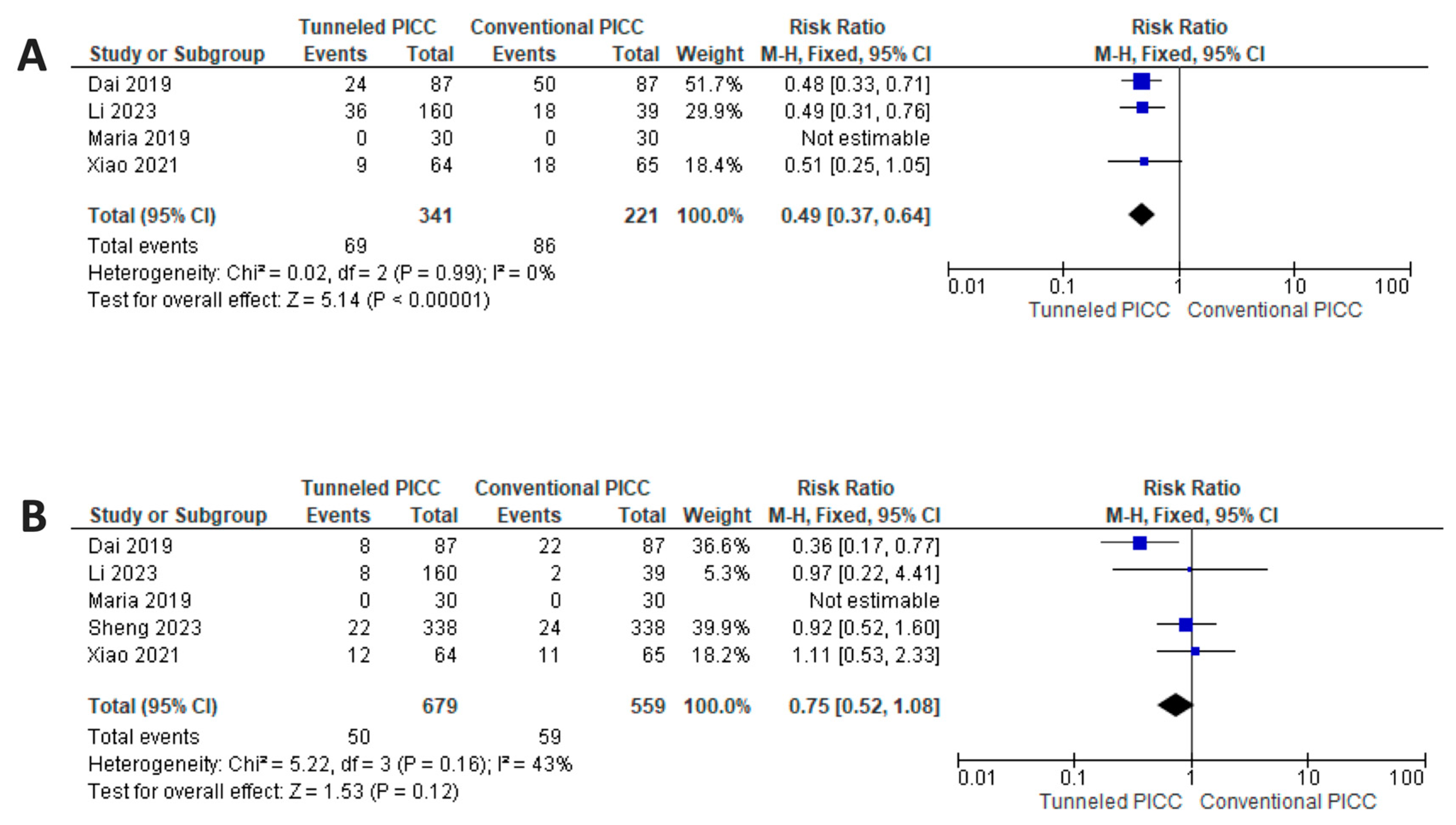The height and width of the screenshot is (825, 1456).
Task: Select Xiao 2021 blue square in panel A plot
Action: pos(1144,162)
